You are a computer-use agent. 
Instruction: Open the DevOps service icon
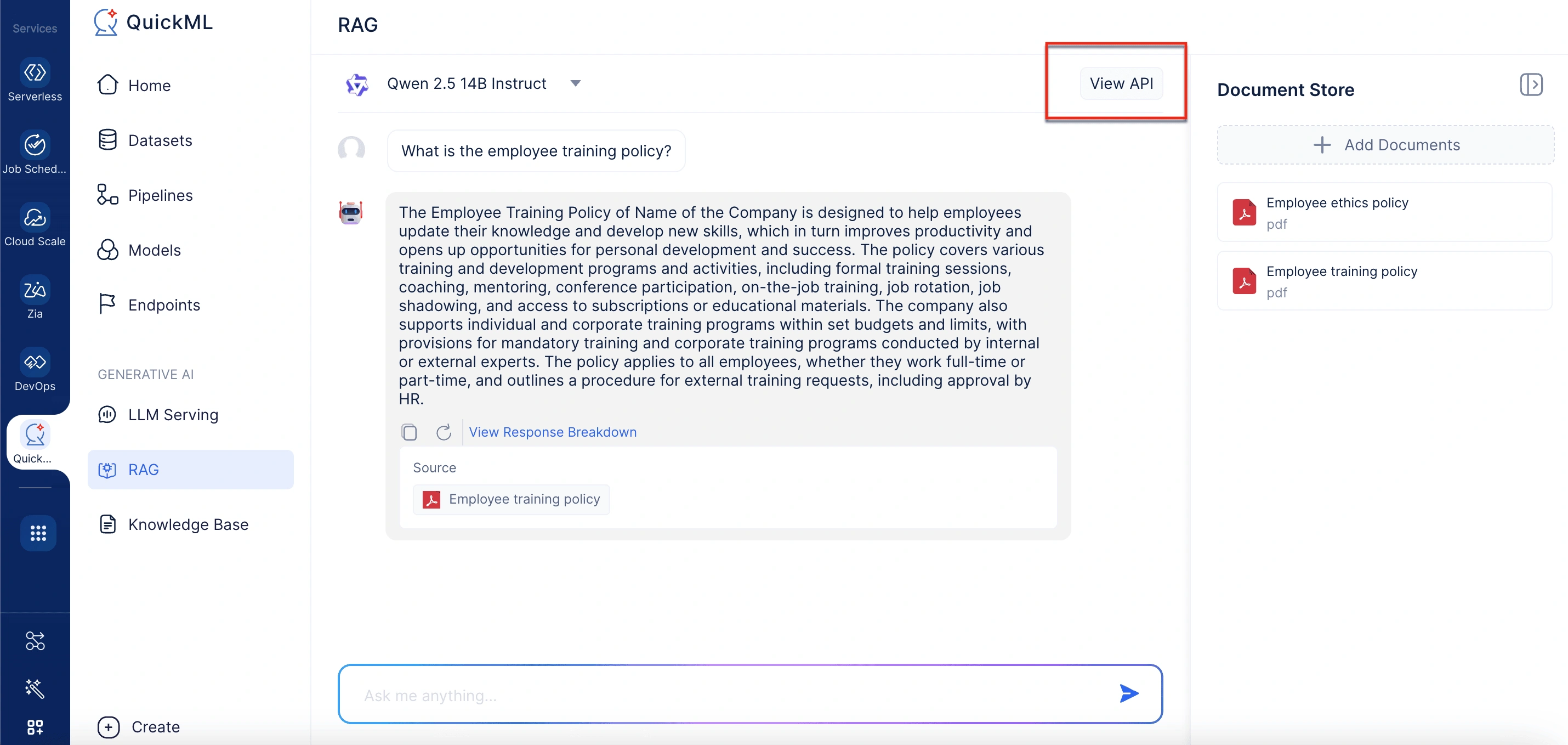pyautogui.click(x=35, y=363)
